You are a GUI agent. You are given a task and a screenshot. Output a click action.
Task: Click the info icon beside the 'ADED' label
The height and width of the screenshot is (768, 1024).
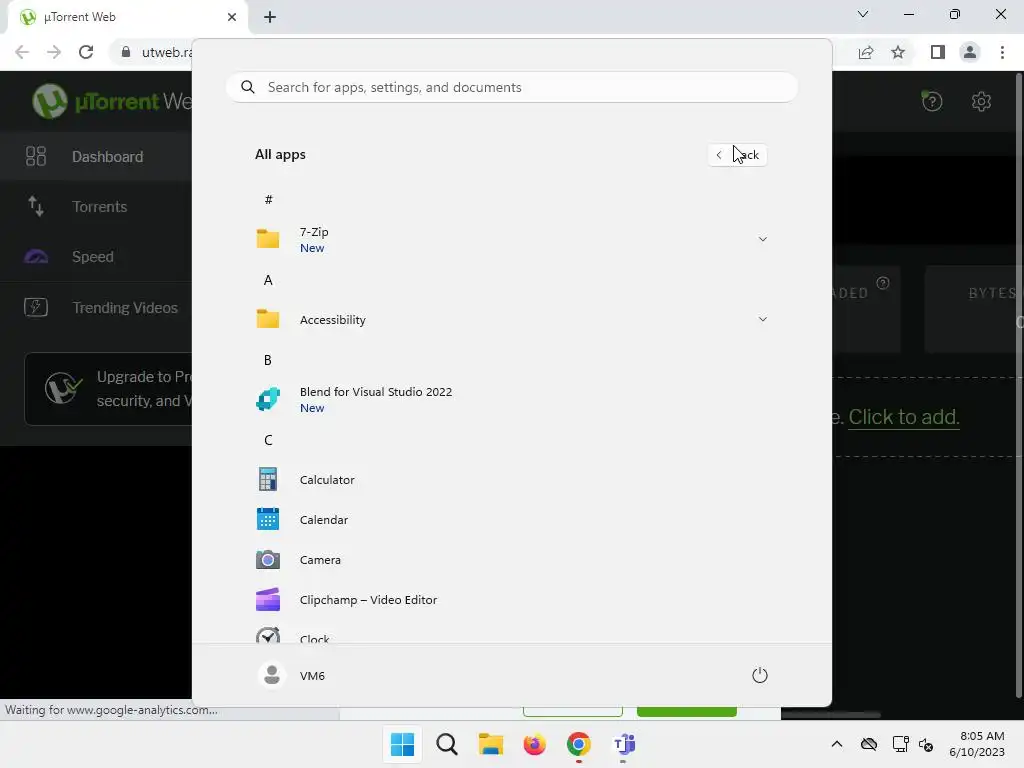coord(882,283)
